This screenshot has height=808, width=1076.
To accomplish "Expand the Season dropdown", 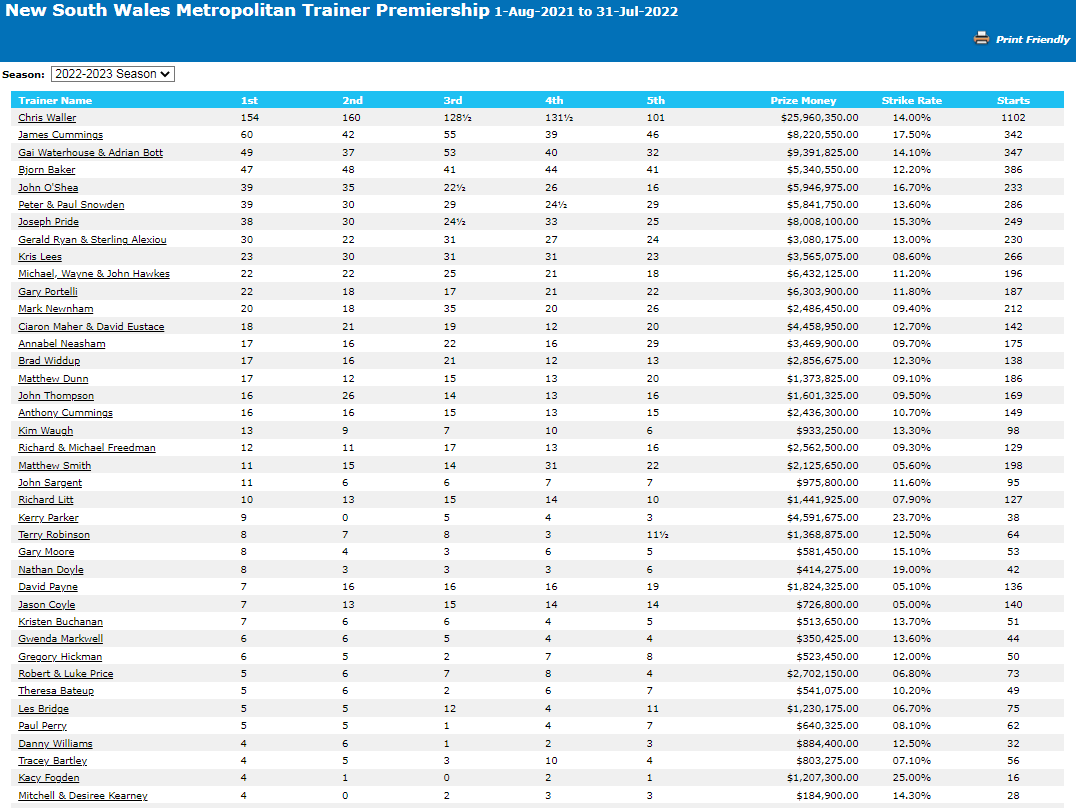I will point(112,74).
